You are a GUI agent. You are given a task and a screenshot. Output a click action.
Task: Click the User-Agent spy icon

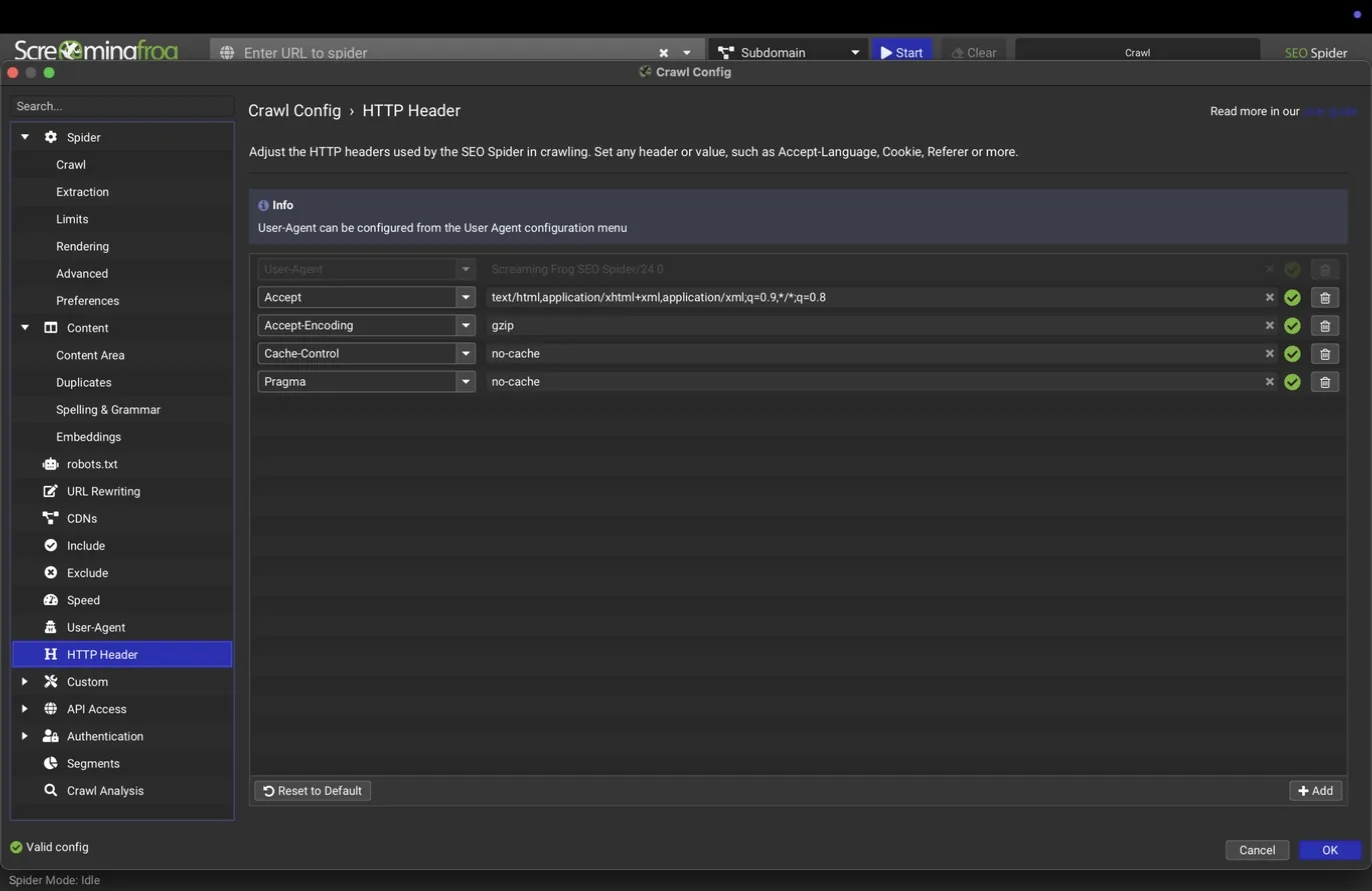pos(51,627)
